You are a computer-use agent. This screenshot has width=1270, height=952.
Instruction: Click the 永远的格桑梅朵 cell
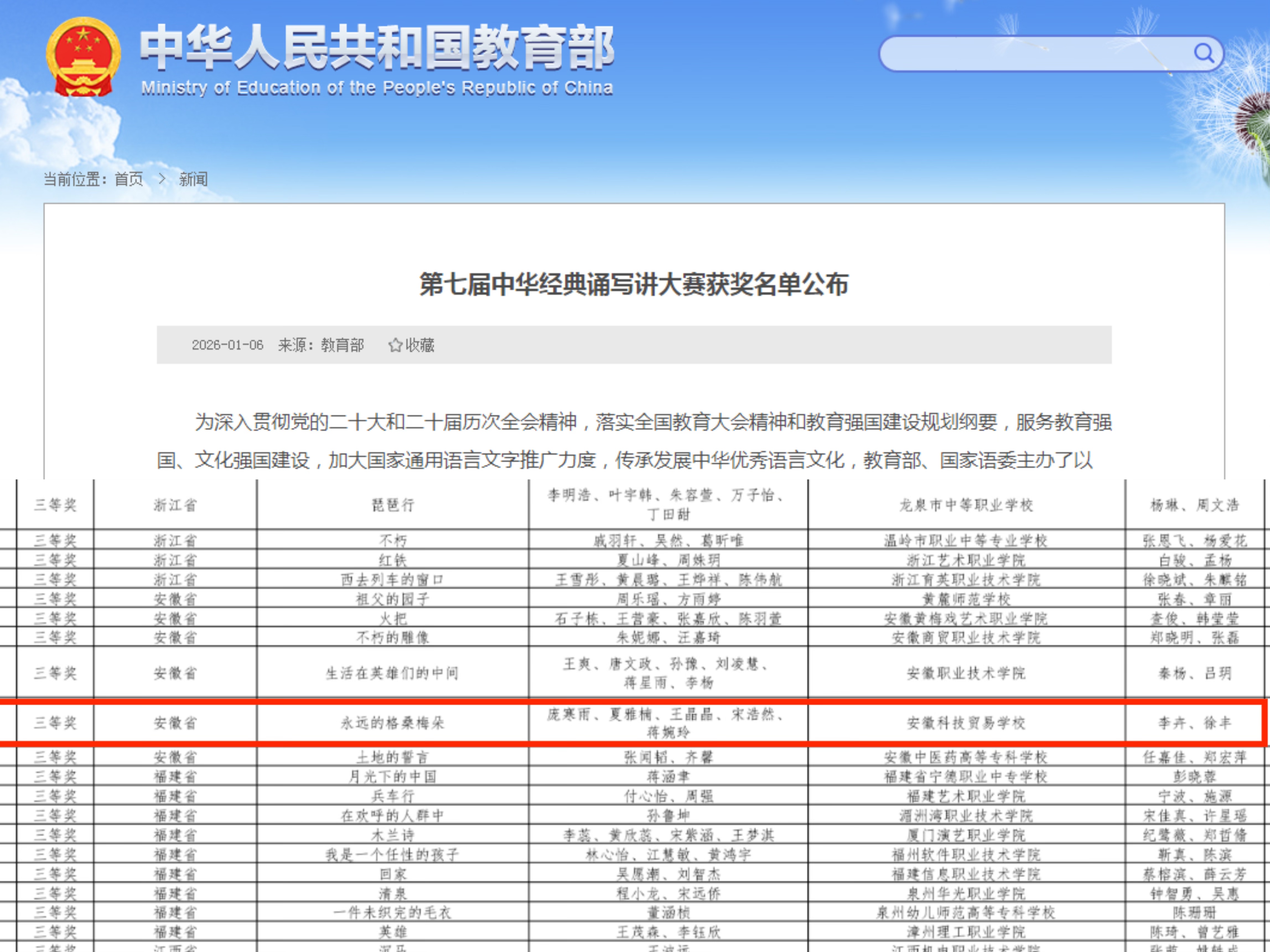[393, 722]
